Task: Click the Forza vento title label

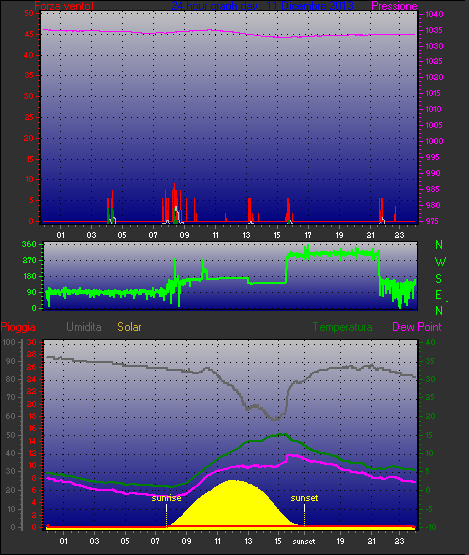Action: [x=64, y=6]
